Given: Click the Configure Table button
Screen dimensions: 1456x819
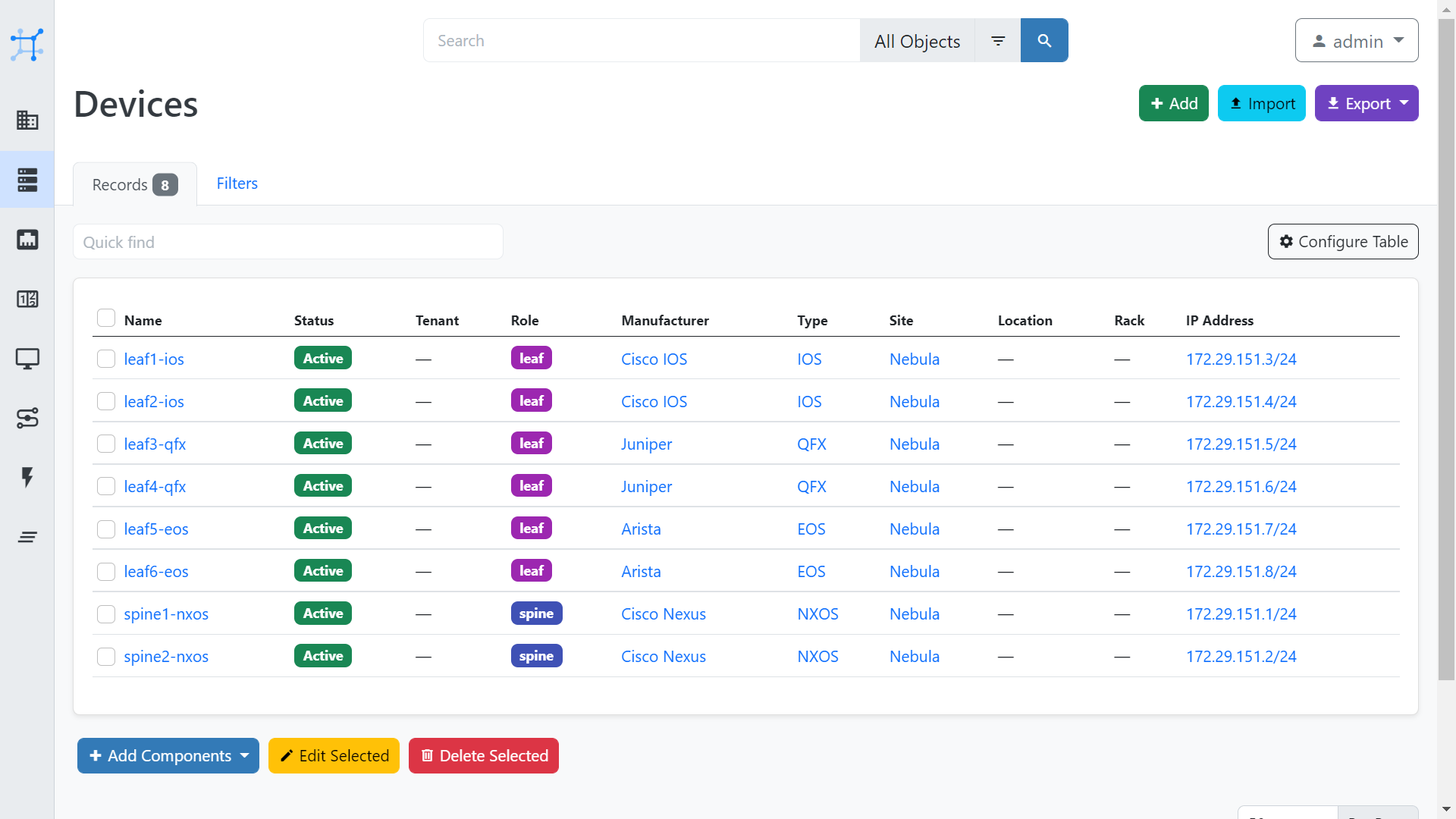Looking at the screenshot, I should click(x=1343, y=242).
